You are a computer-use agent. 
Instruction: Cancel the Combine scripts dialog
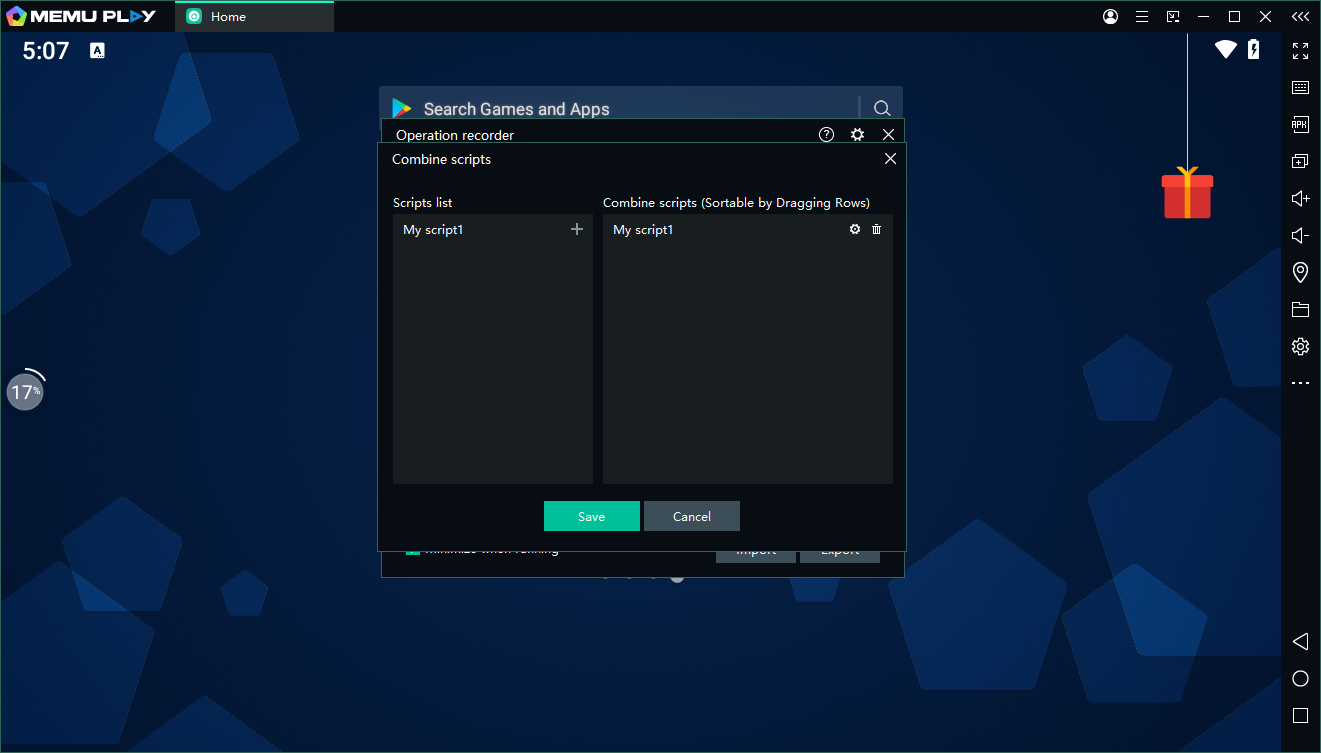(691, 516)
